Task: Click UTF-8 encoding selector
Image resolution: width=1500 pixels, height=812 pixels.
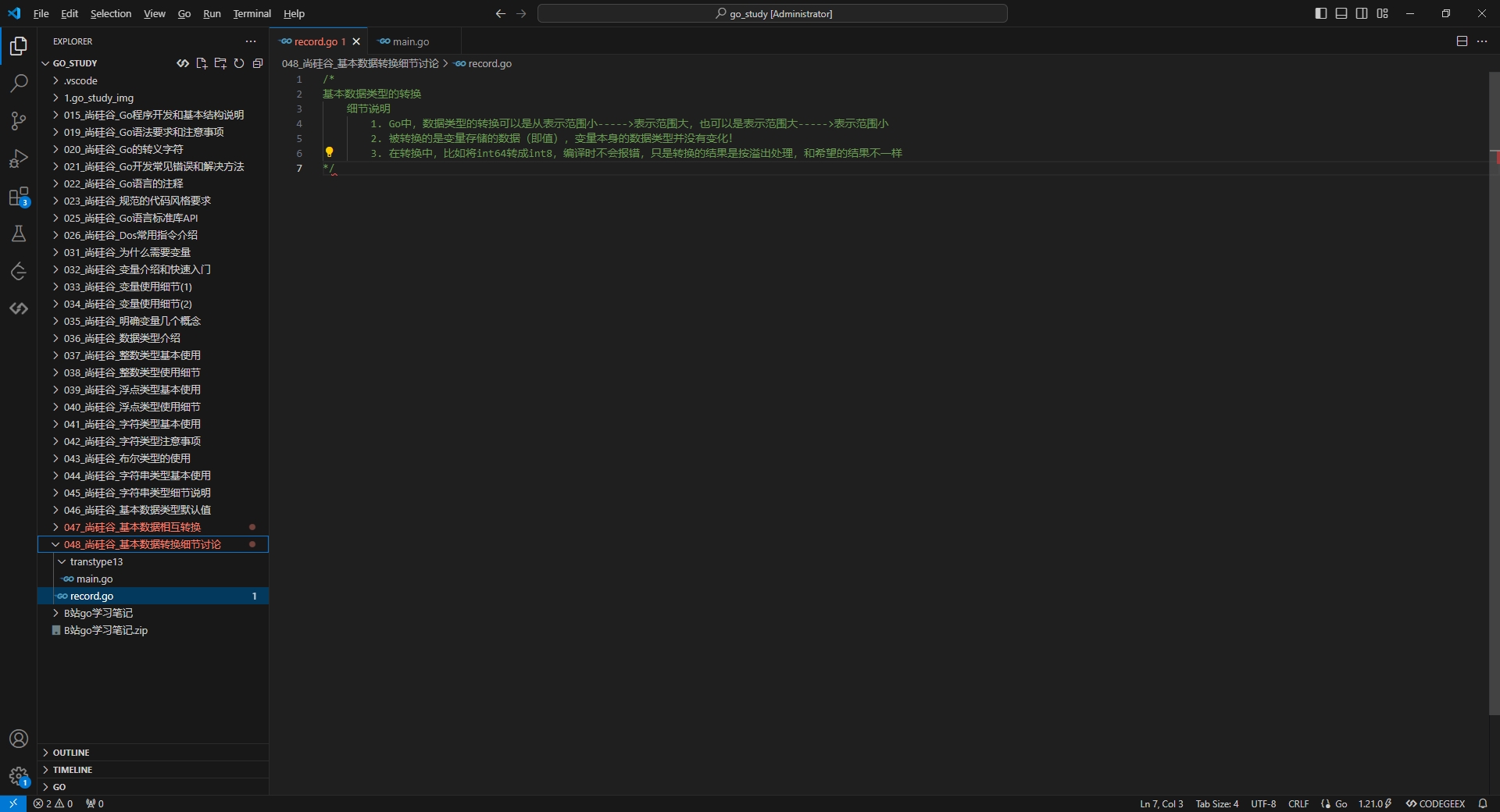Action: tap(1263, 803)
